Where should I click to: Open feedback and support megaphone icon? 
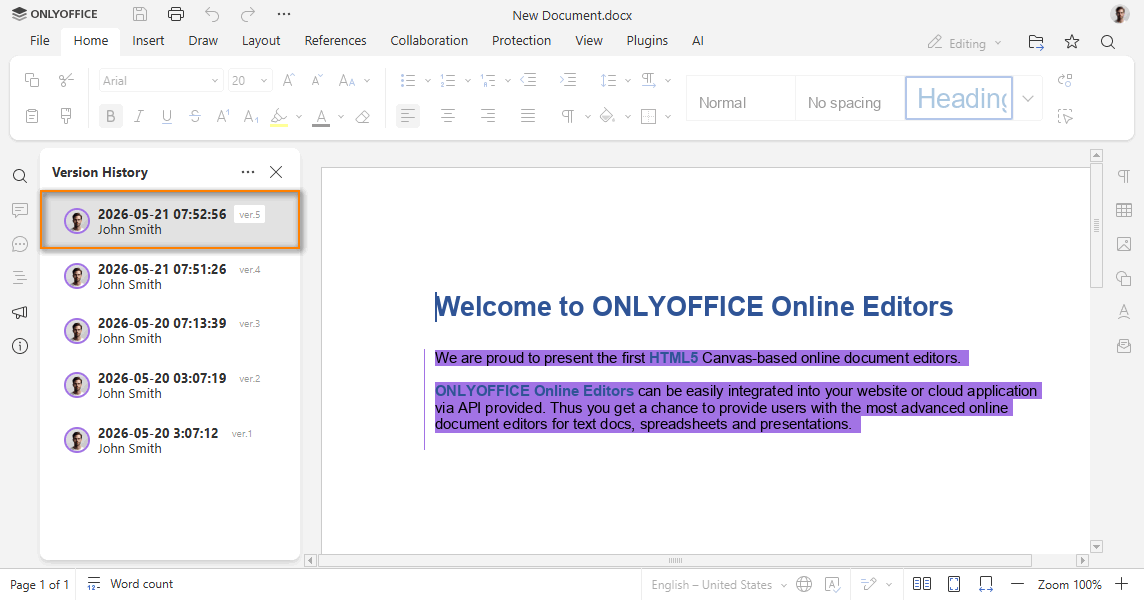pyautogui.click(x=20, y=312)
